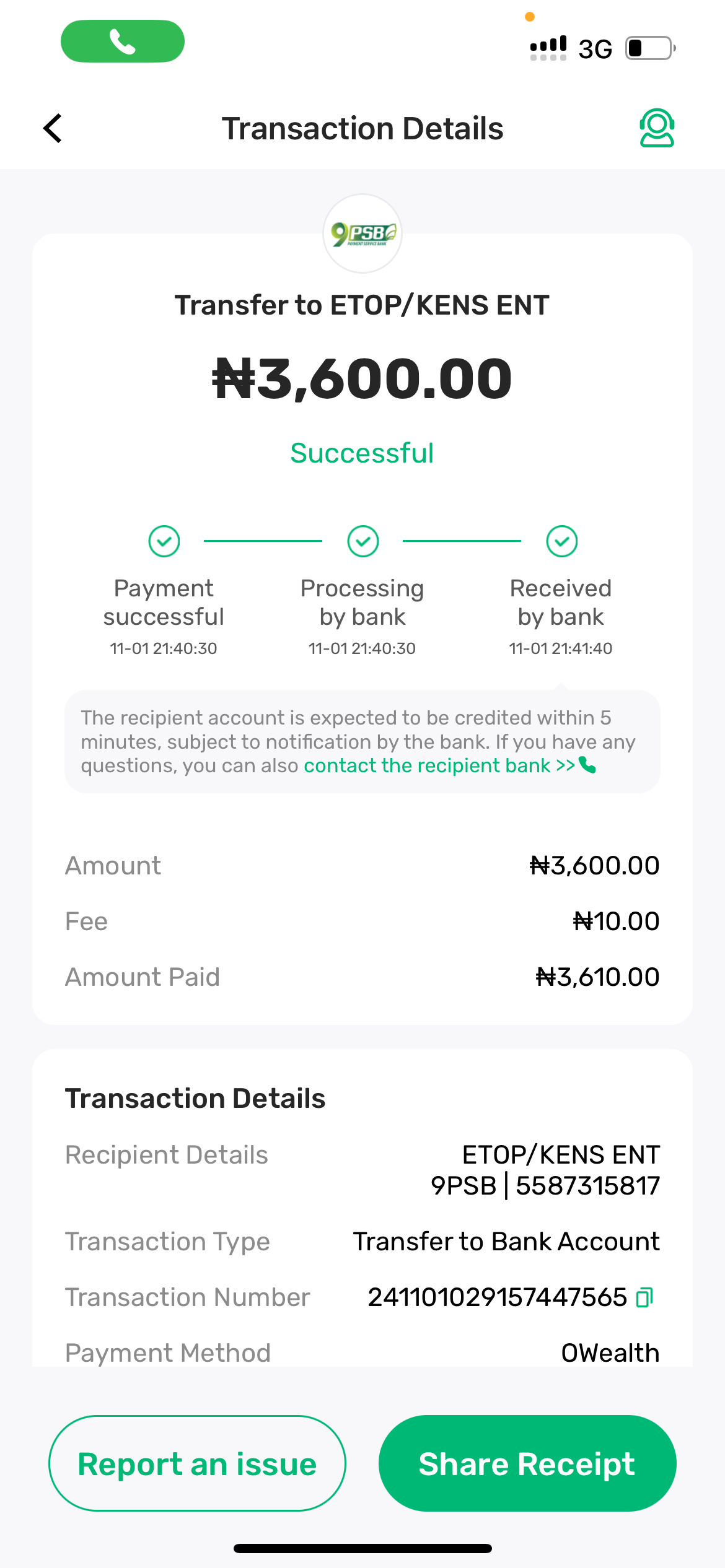The height and width of the screenshot is (1568, 725).
Task: Tap the back arrow icon
Action: click(x=53, y=128)
